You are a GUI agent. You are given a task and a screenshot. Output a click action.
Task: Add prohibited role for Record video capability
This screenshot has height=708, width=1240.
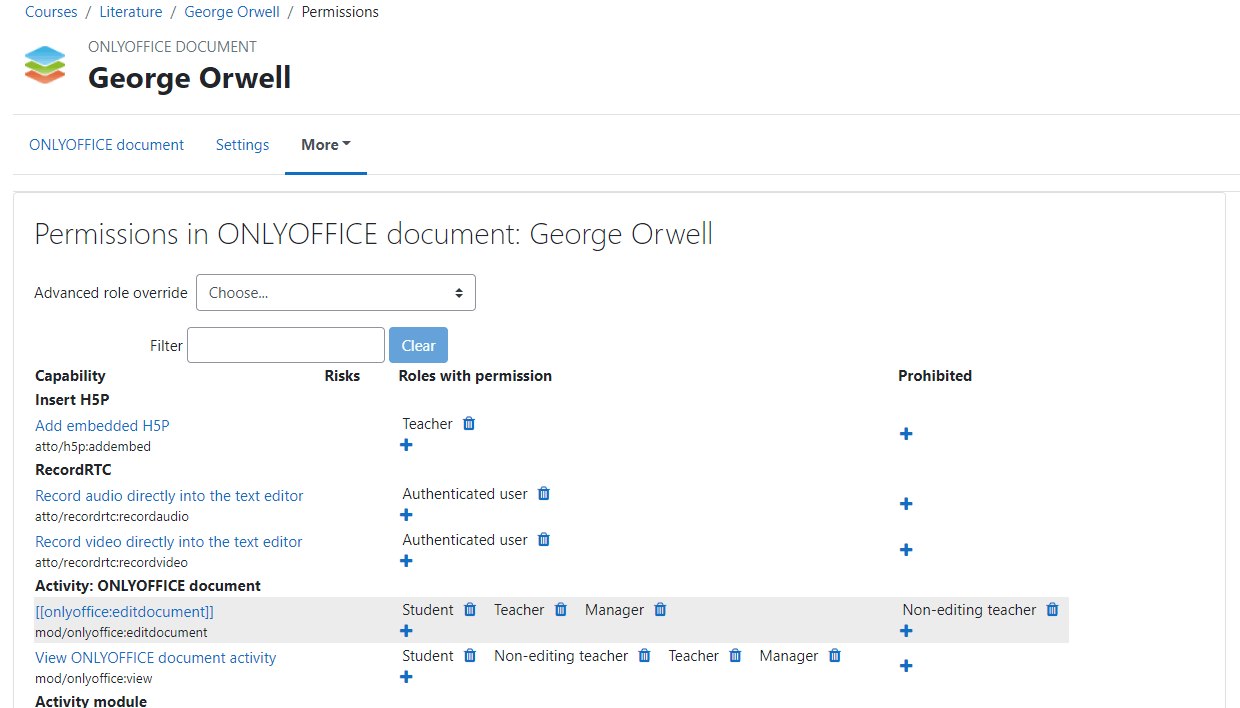tap(906, 550)
